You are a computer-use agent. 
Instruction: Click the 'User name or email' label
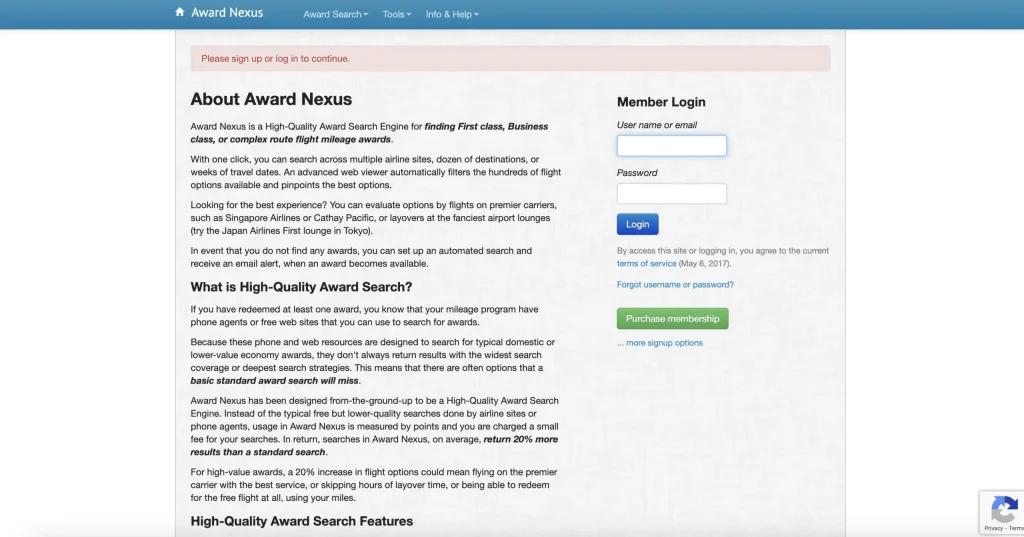[656, 125]
